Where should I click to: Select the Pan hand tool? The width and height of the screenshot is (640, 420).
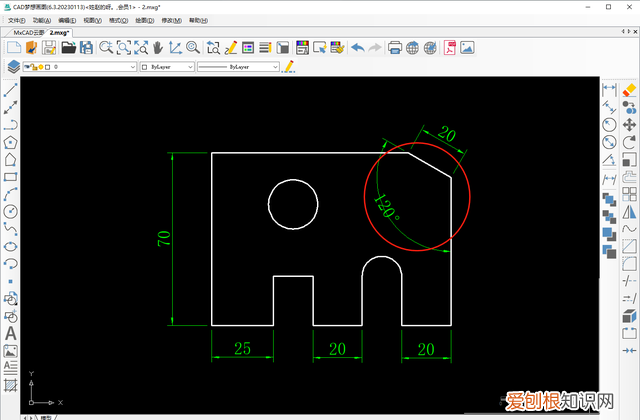(156, 47)
